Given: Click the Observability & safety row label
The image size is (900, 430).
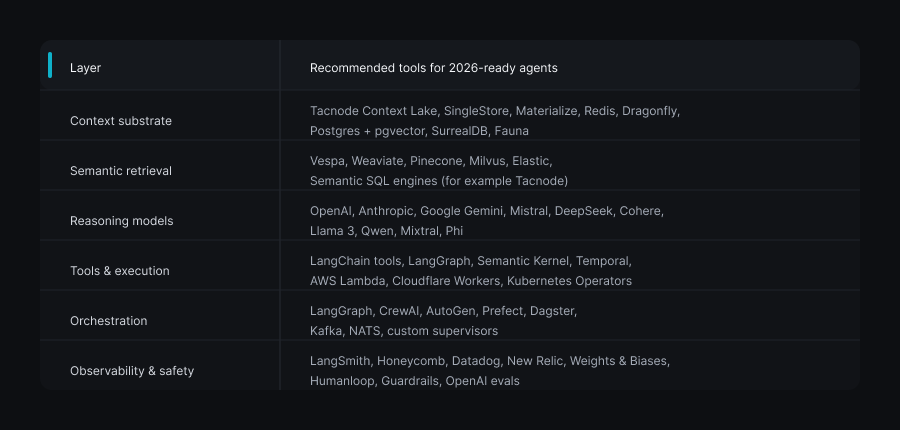Looking at the screenshot, I should pyautogui.click(x=132, y=371).
